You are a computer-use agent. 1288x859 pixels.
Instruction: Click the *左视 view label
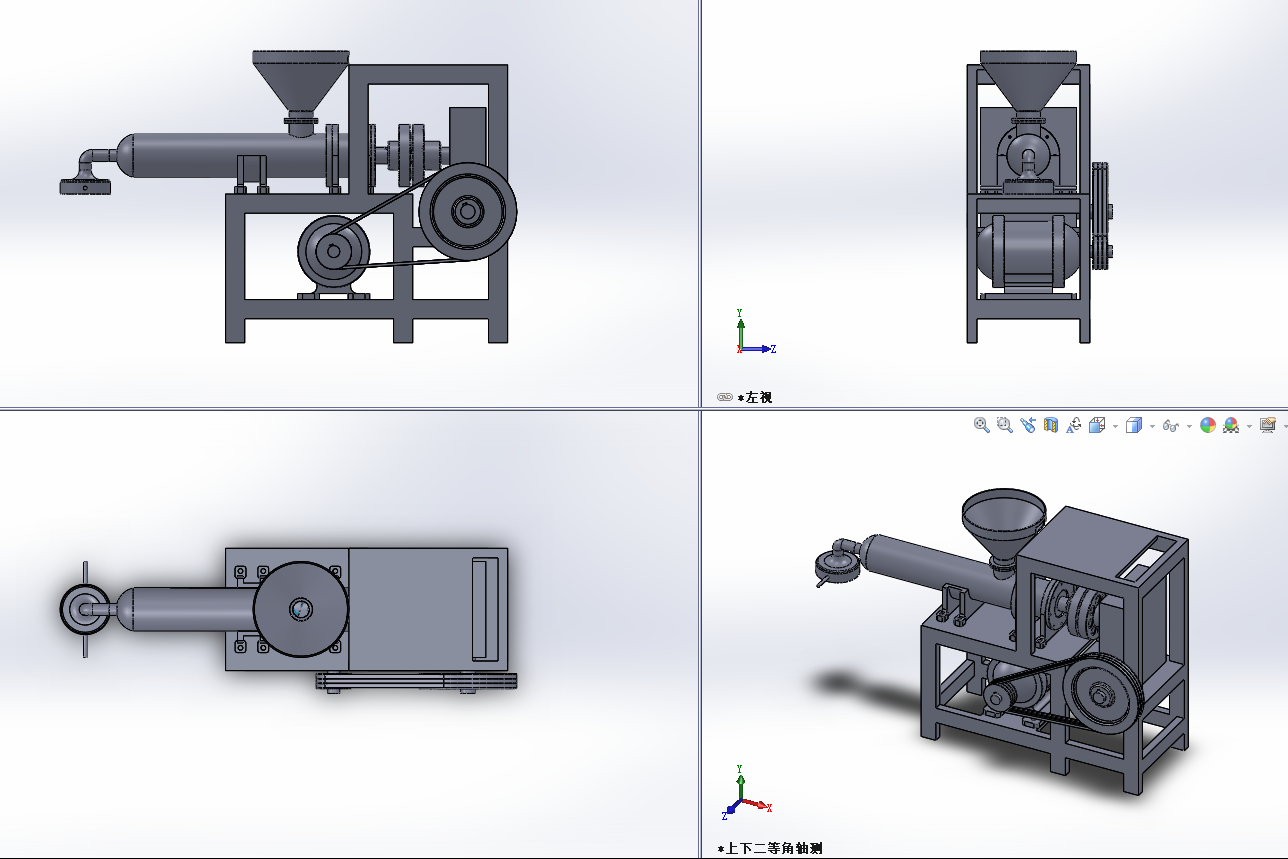[x=755, y=397]
